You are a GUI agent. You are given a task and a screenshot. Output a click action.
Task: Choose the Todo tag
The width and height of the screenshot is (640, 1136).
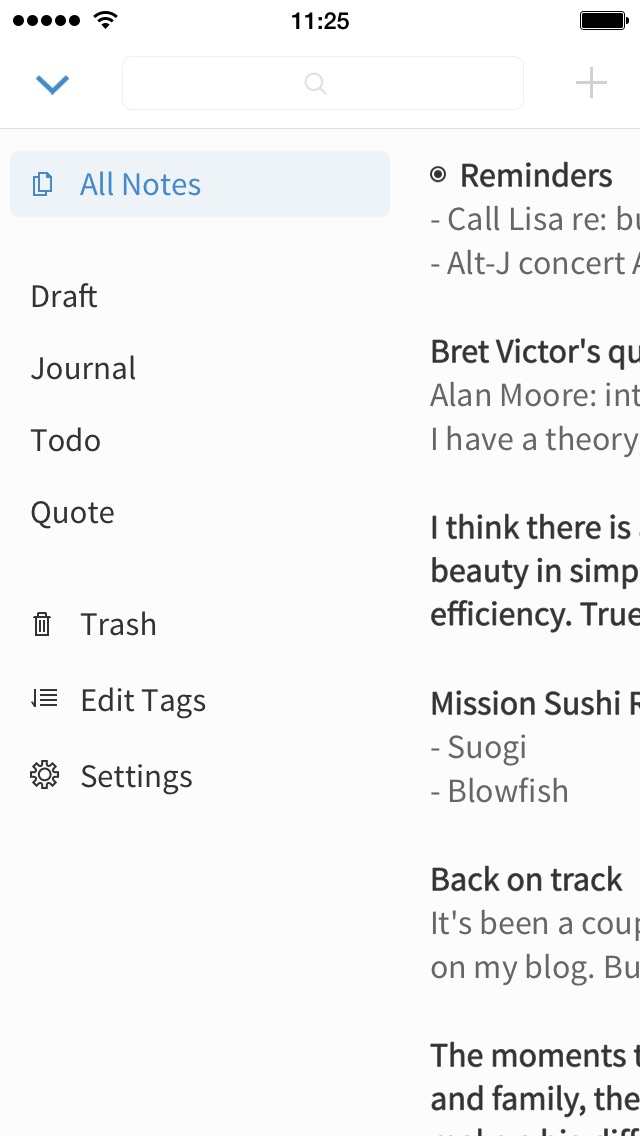pos(65,440)
